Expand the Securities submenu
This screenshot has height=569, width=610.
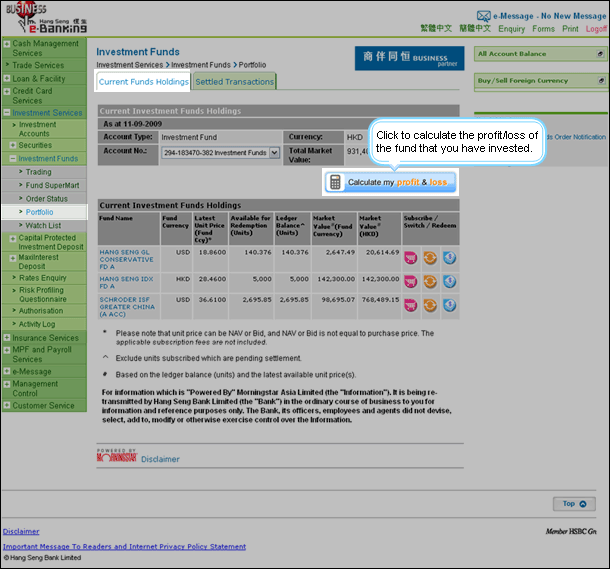coord(13,145)
